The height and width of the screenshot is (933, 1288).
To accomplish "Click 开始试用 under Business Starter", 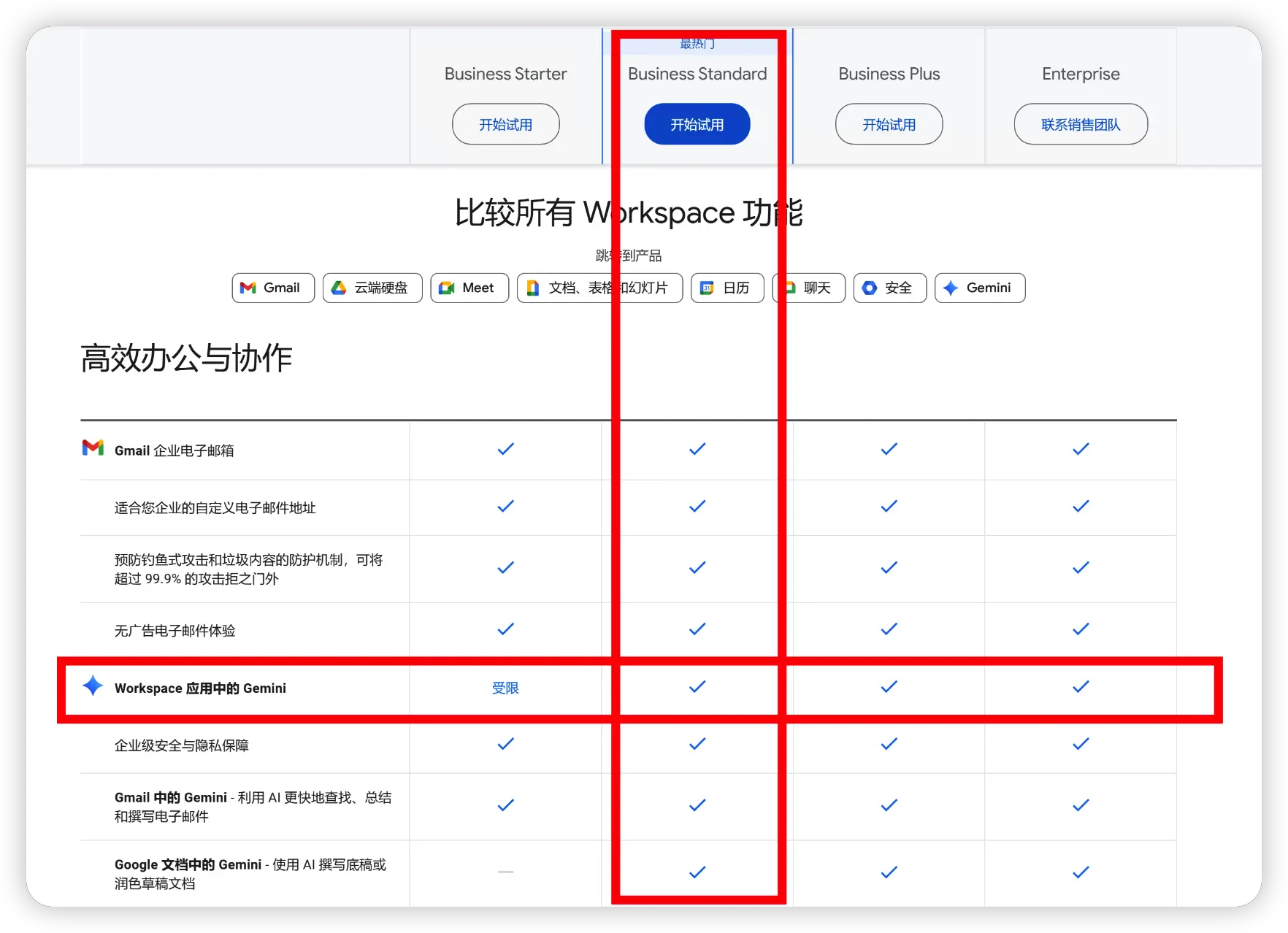I will pyautogui.click(x=505, y=124).
